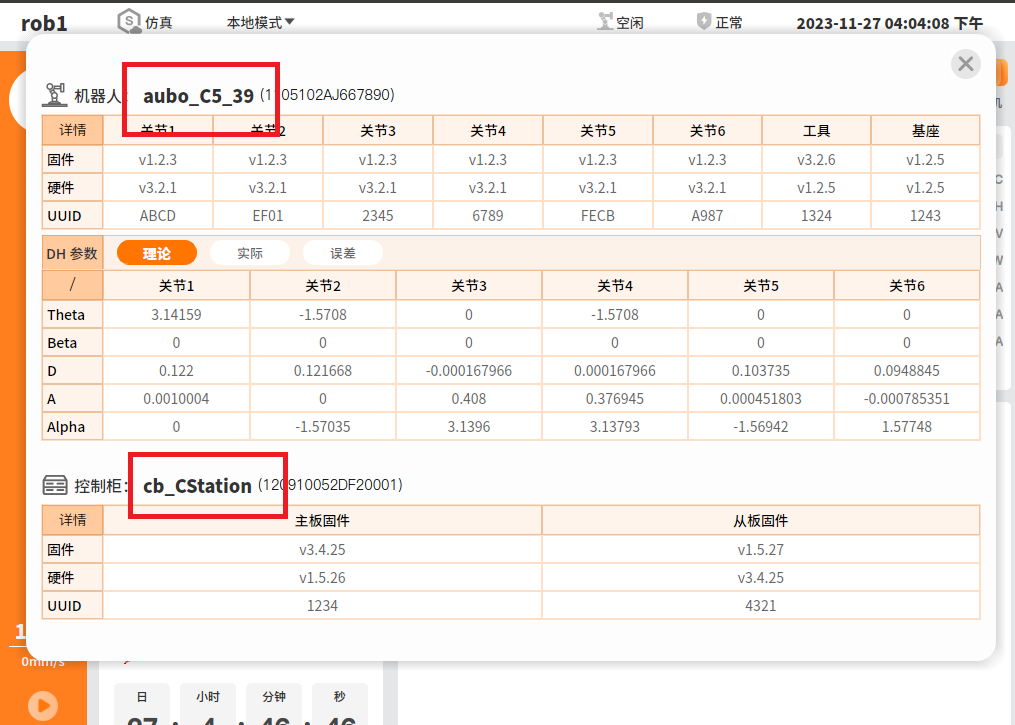
Task: Click robot serial number text in parentheses
Action: pyautogui.click(x=328, y=95)
